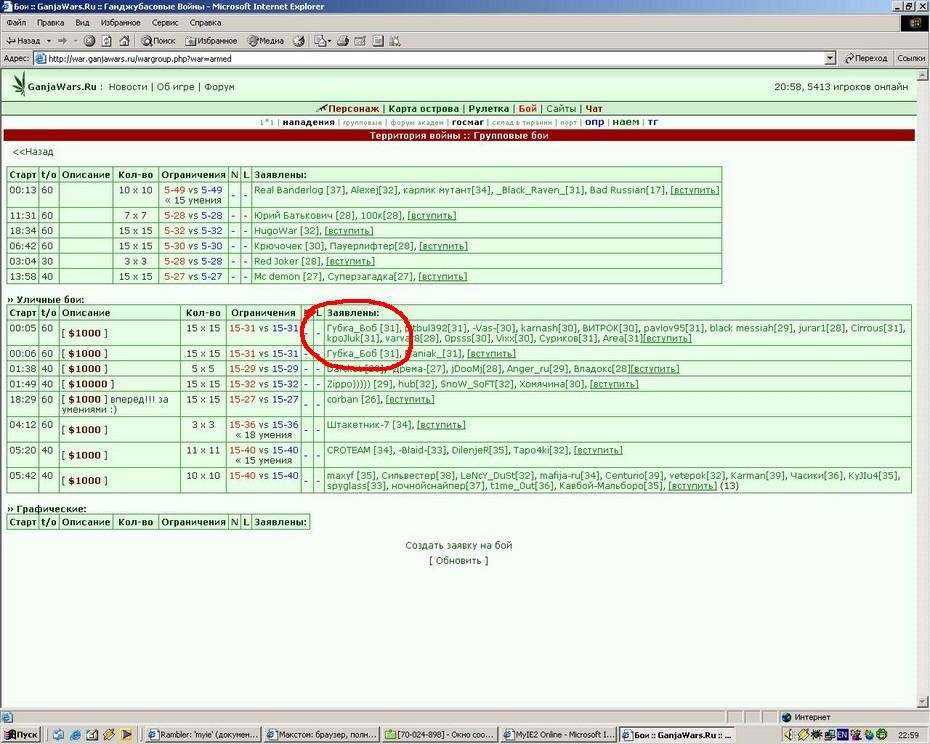Expand the address bar dropdown arrow
The height and width of the screenshot is (744, 930).
coord(830,58)
